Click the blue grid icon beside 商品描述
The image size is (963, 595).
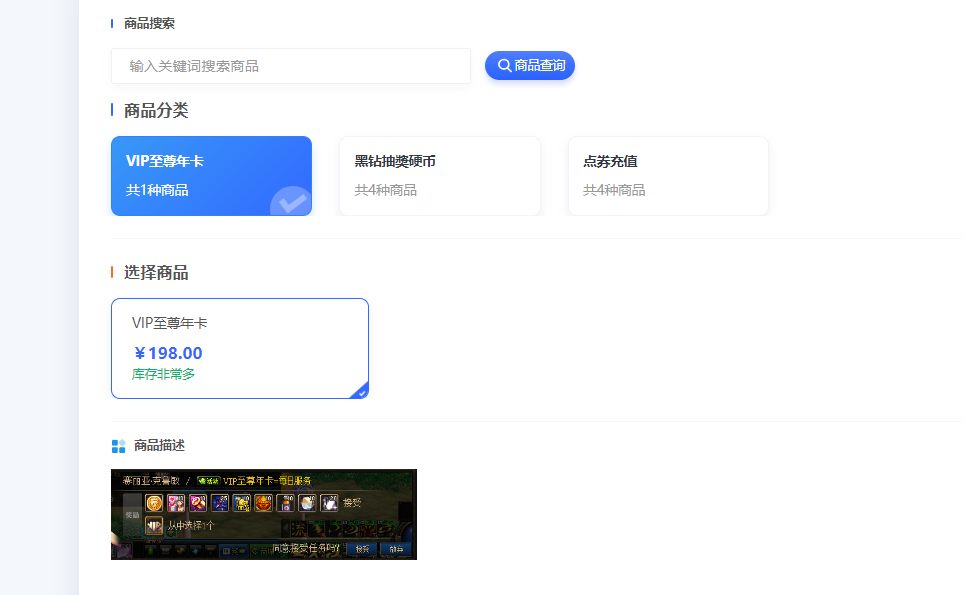point(117,445)
